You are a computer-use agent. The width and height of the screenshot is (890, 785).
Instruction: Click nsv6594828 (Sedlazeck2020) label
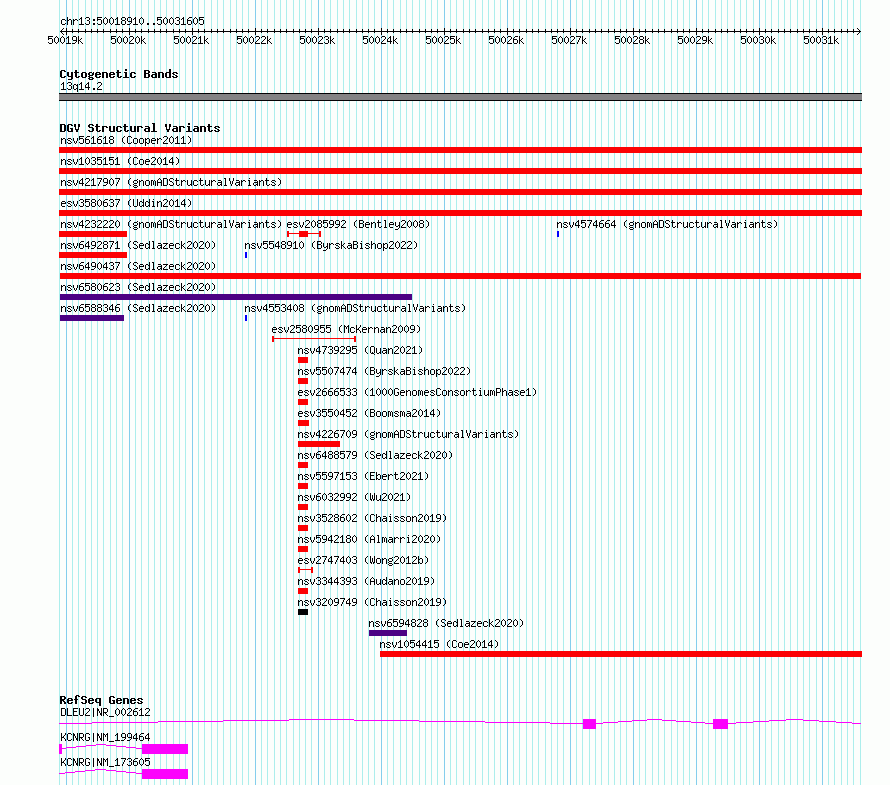(x=446, y=623)
